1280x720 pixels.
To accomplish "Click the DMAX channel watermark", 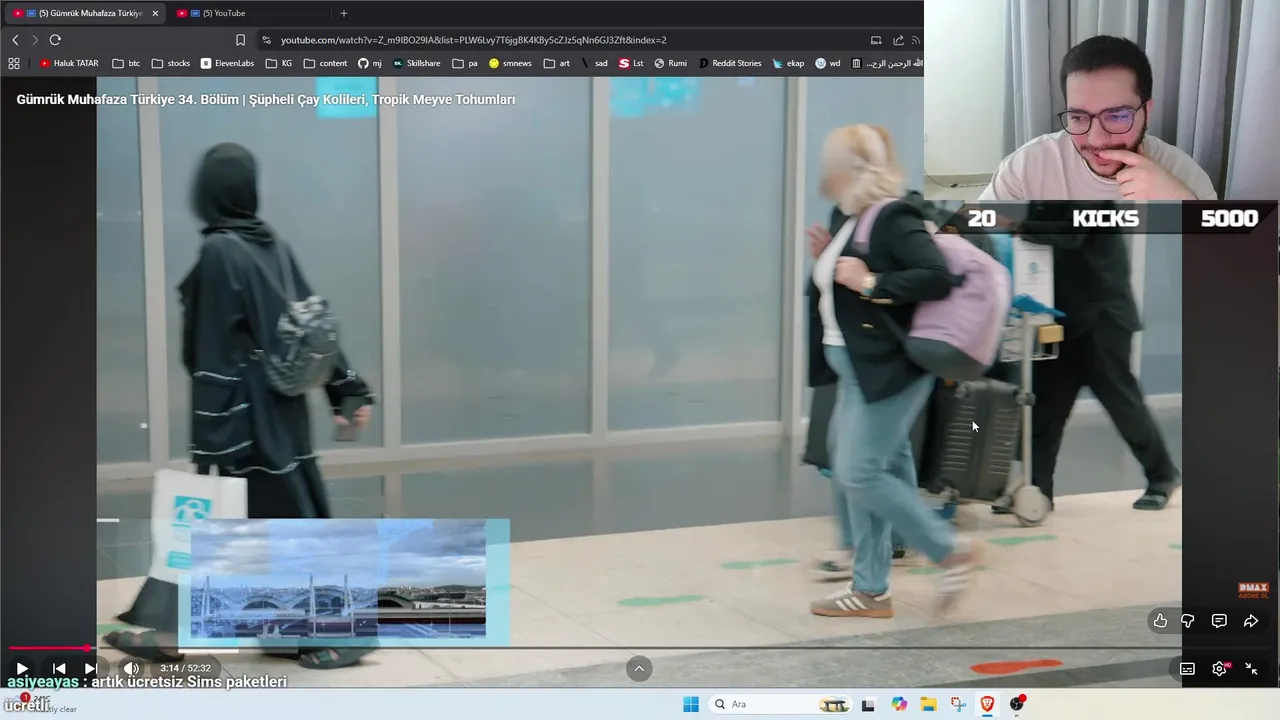I will (1253, 591).
